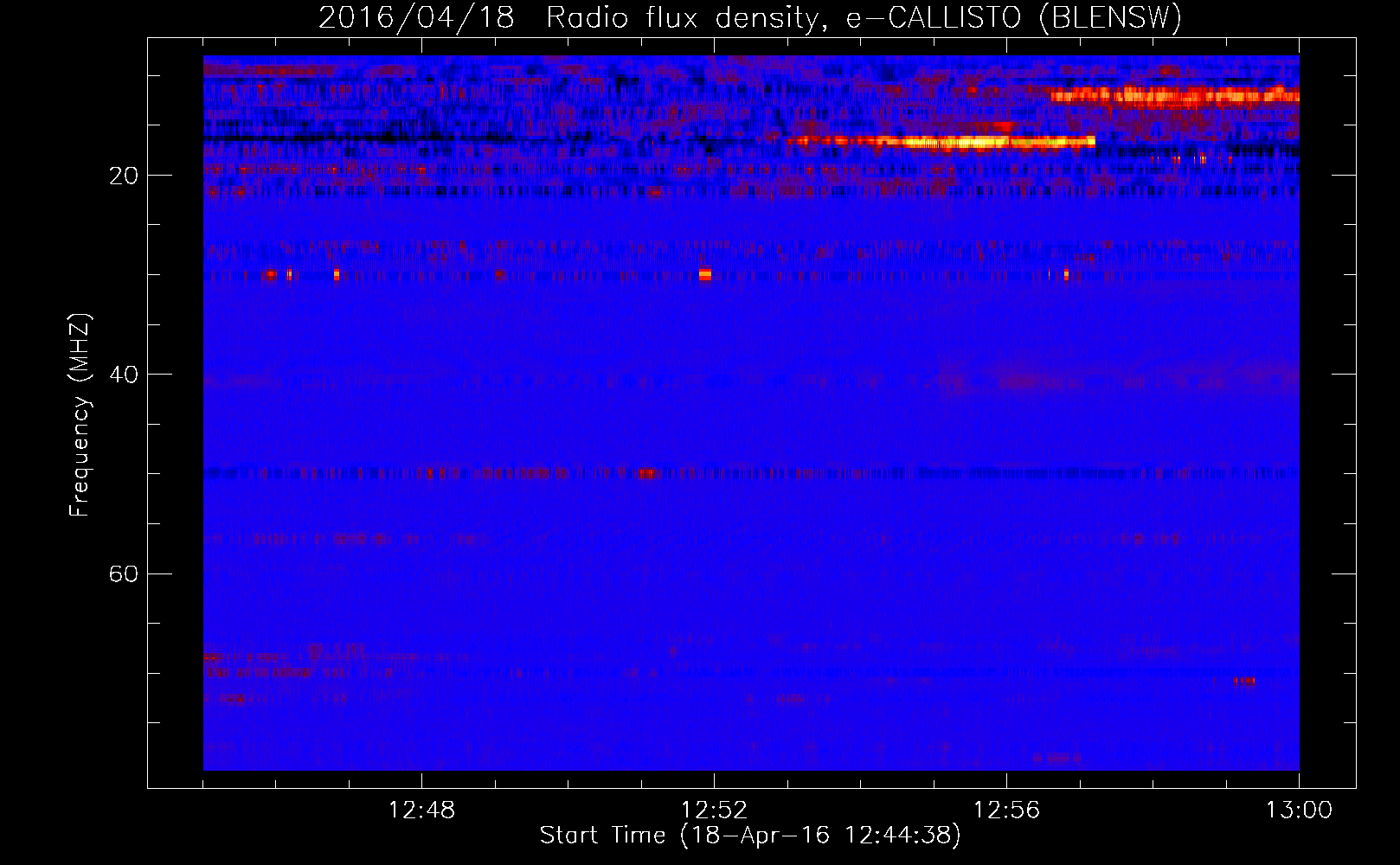Click the 12:56 time tick label
This screenshot has height=865, width=1400.
tap(1006, 811)
